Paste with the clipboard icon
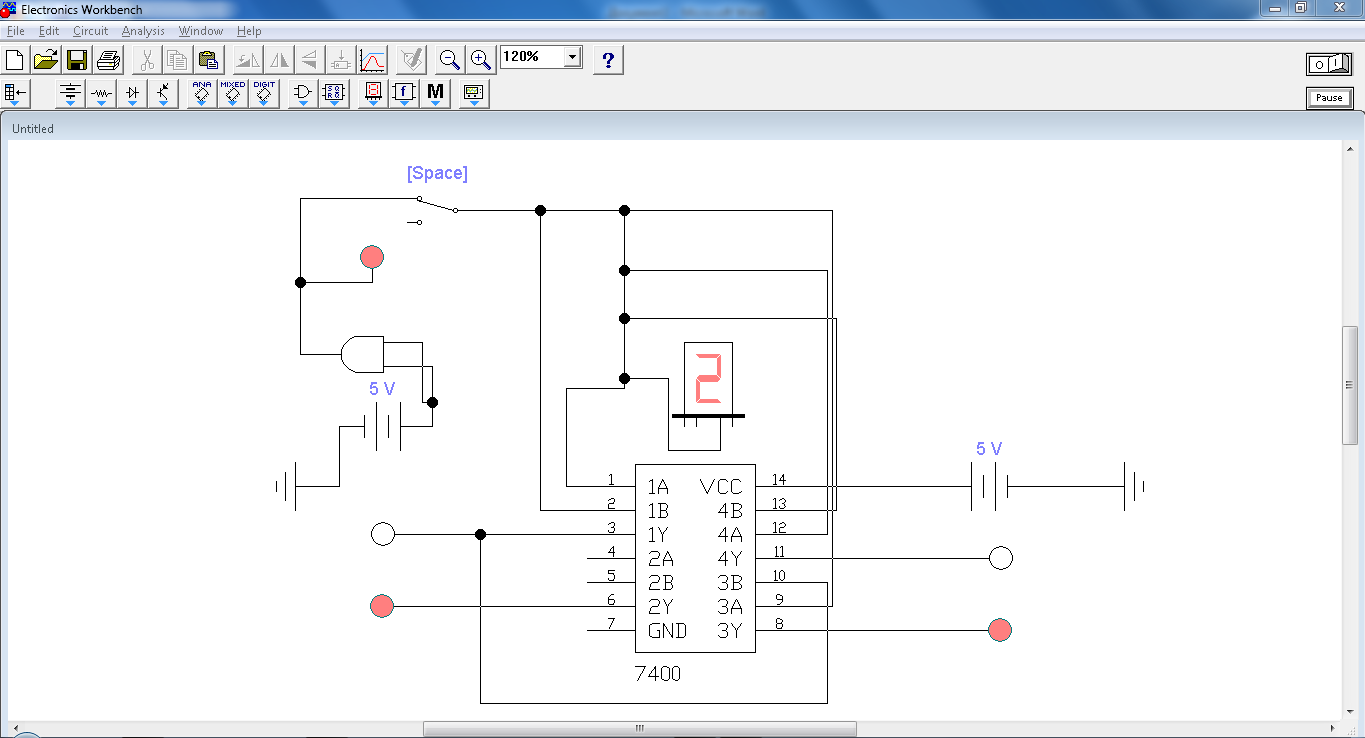 click(208, 60)
